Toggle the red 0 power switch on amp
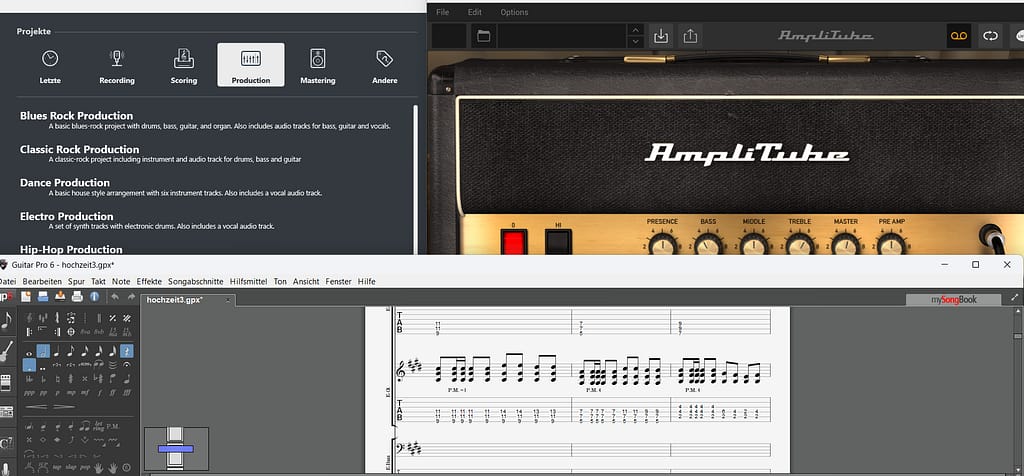This screenshot has width=1024, height=476. (x=513, y=242)
